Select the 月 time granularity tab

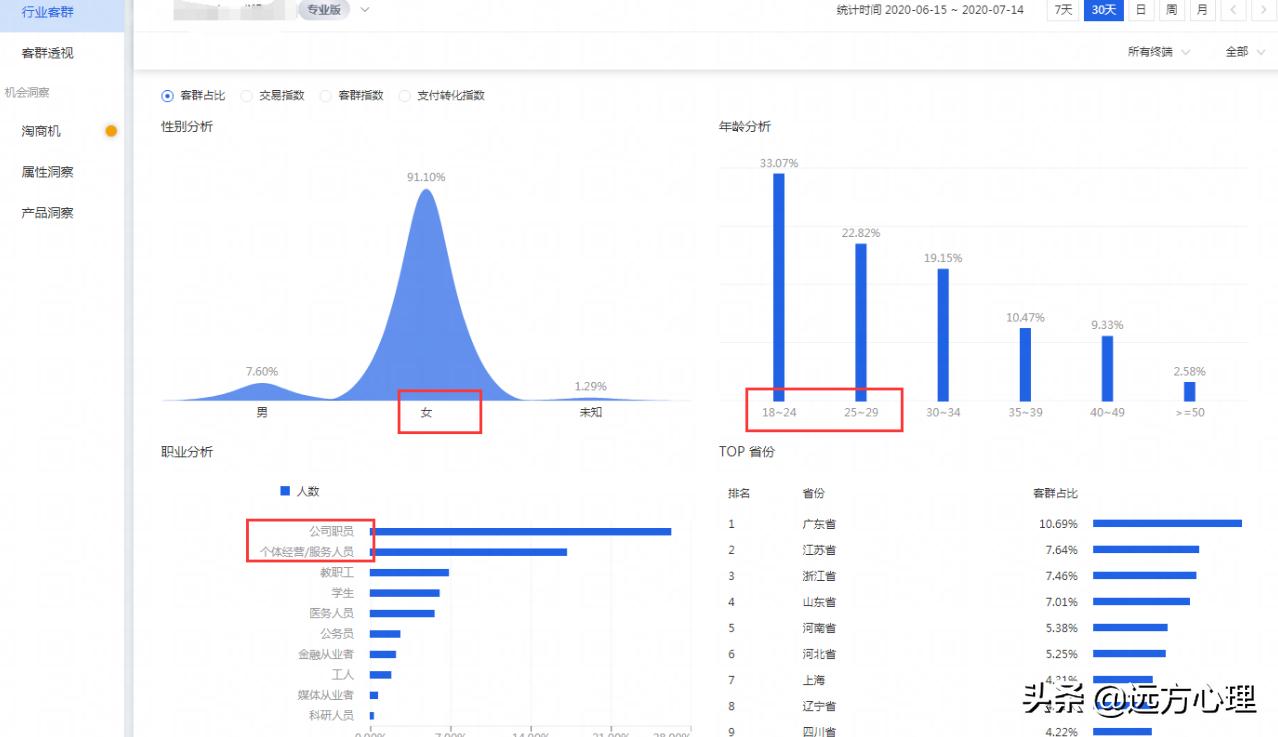point(1202,10)
